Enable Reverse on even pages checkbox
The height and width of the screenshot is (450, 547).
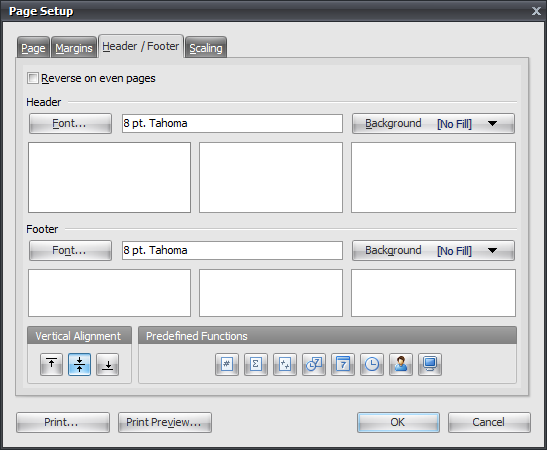(33, 78)
